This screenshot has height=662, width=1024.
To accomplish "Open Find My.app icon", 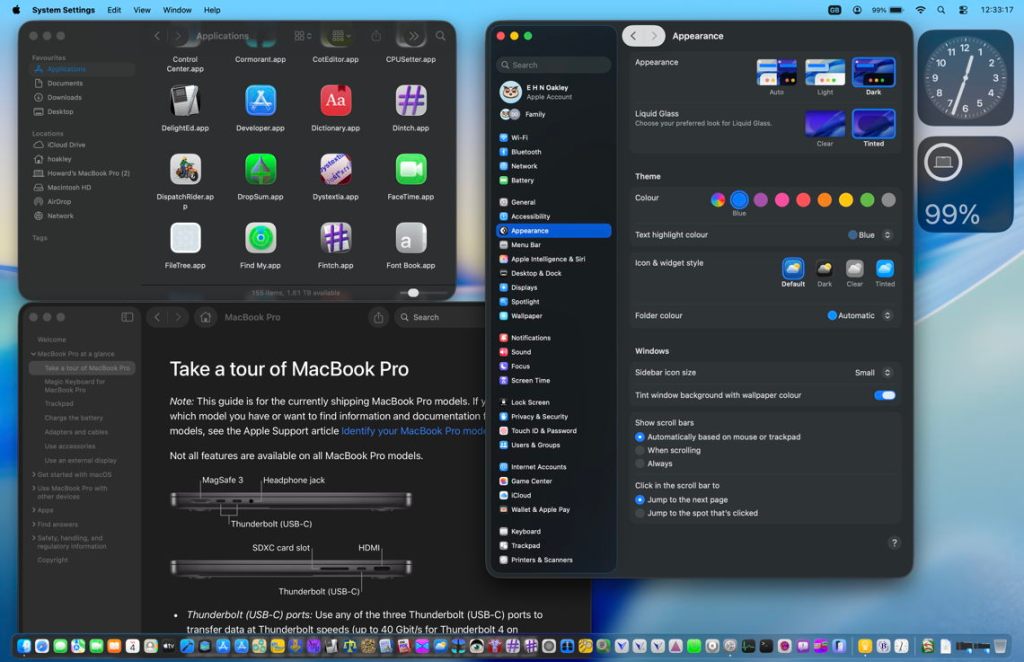I will (x=261, y=238).
